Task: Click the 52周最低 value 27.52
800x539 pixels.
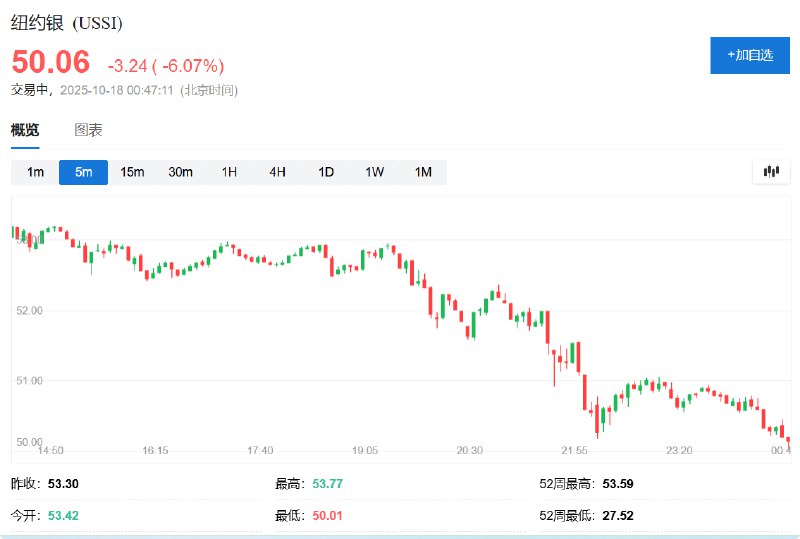Action: (618, 516)
